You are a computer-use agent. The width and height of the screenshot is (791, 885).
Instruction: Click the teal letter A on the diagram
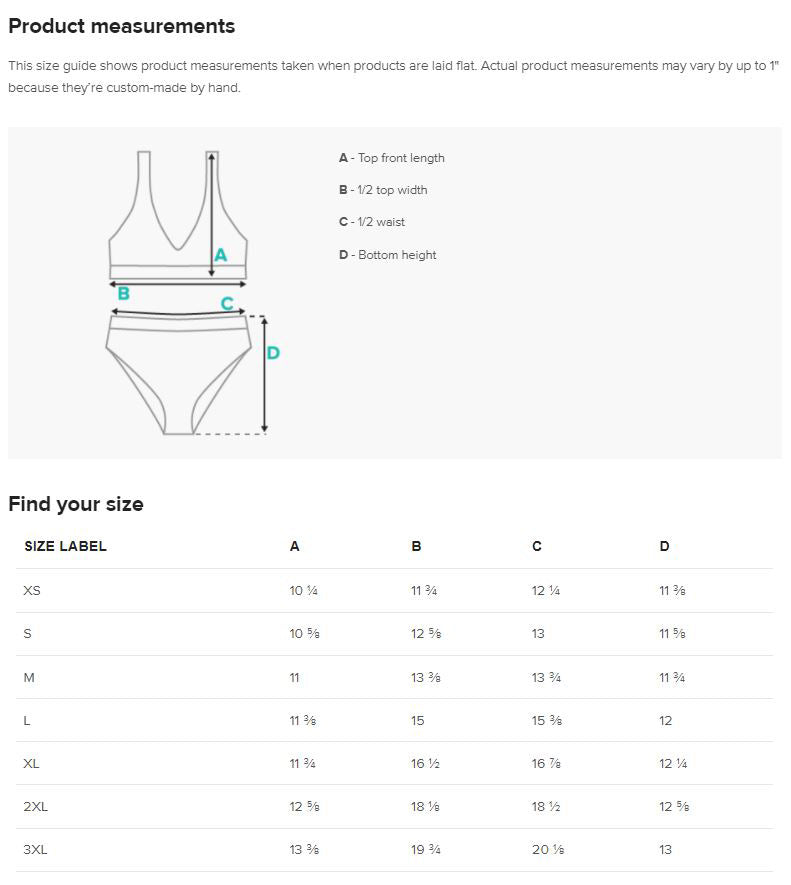pos(221,255)
